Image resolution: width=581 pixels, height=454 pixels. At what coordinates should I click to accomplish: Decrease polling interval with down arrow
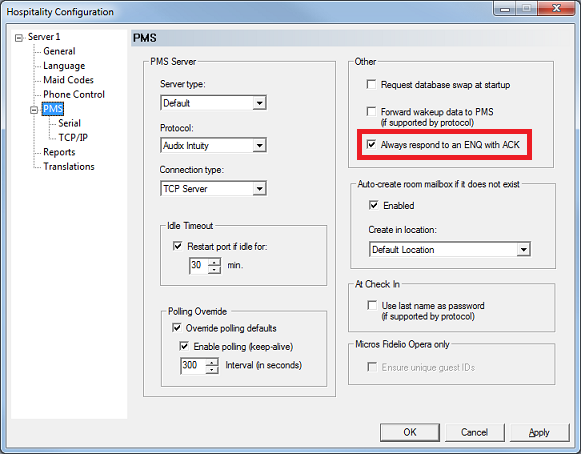pos(212,370)
